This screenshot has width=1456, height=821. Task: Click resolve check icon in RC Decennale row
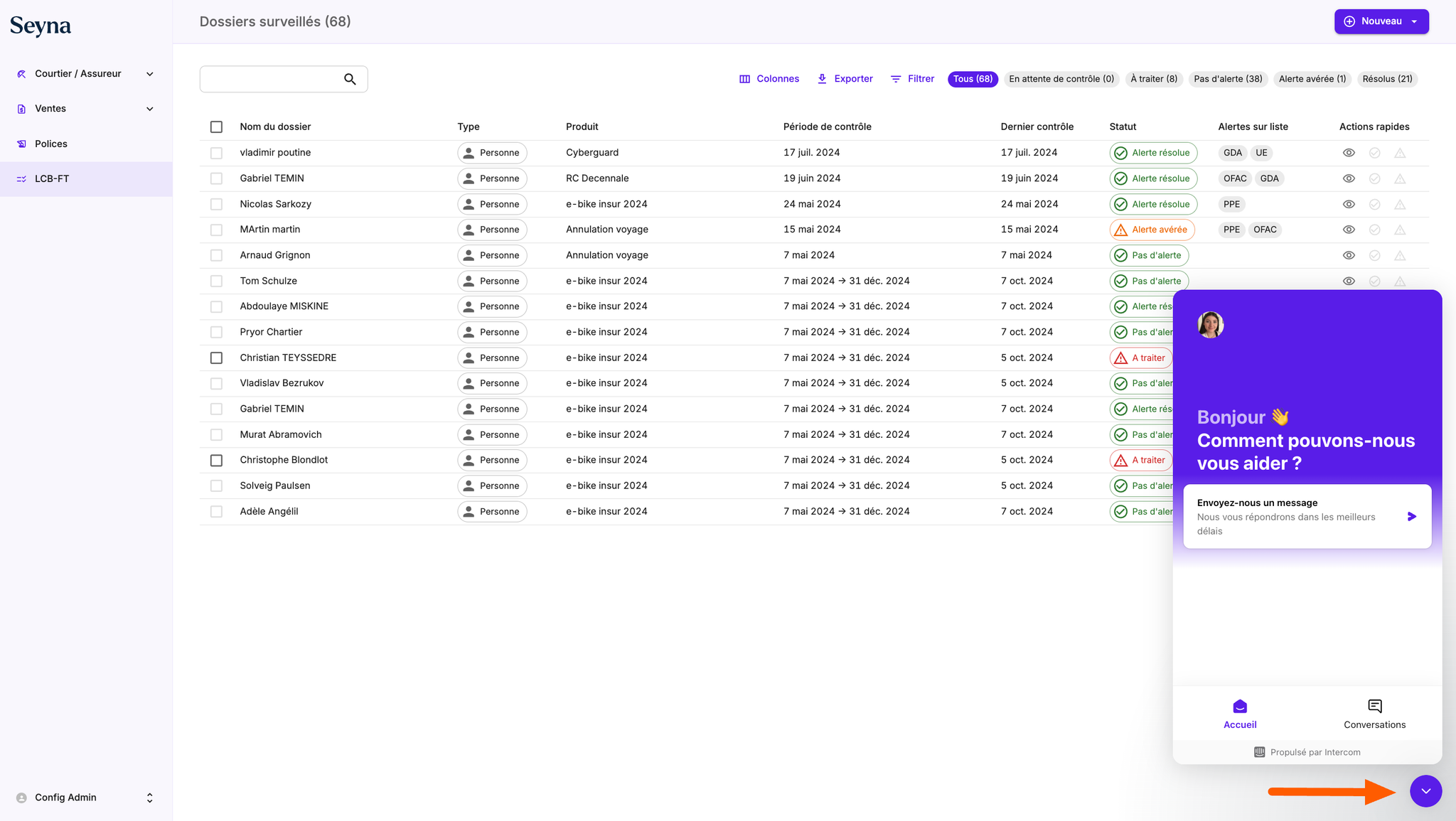[x=1374, y=178]
